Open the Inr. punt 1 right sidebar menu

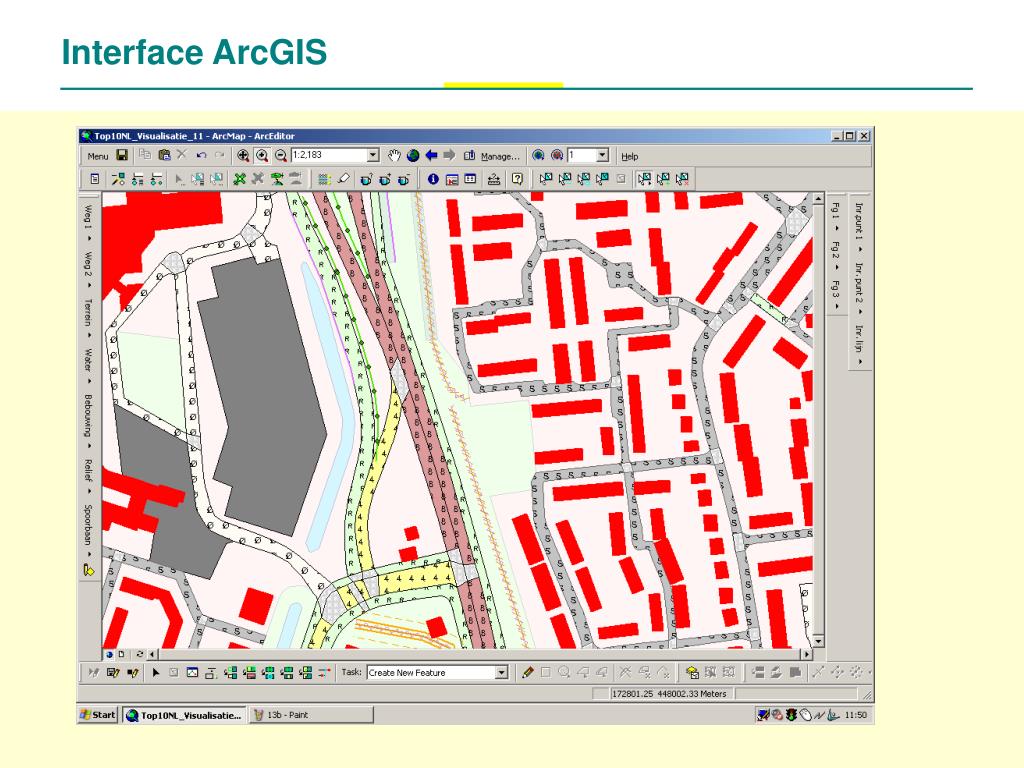(859, 227)
